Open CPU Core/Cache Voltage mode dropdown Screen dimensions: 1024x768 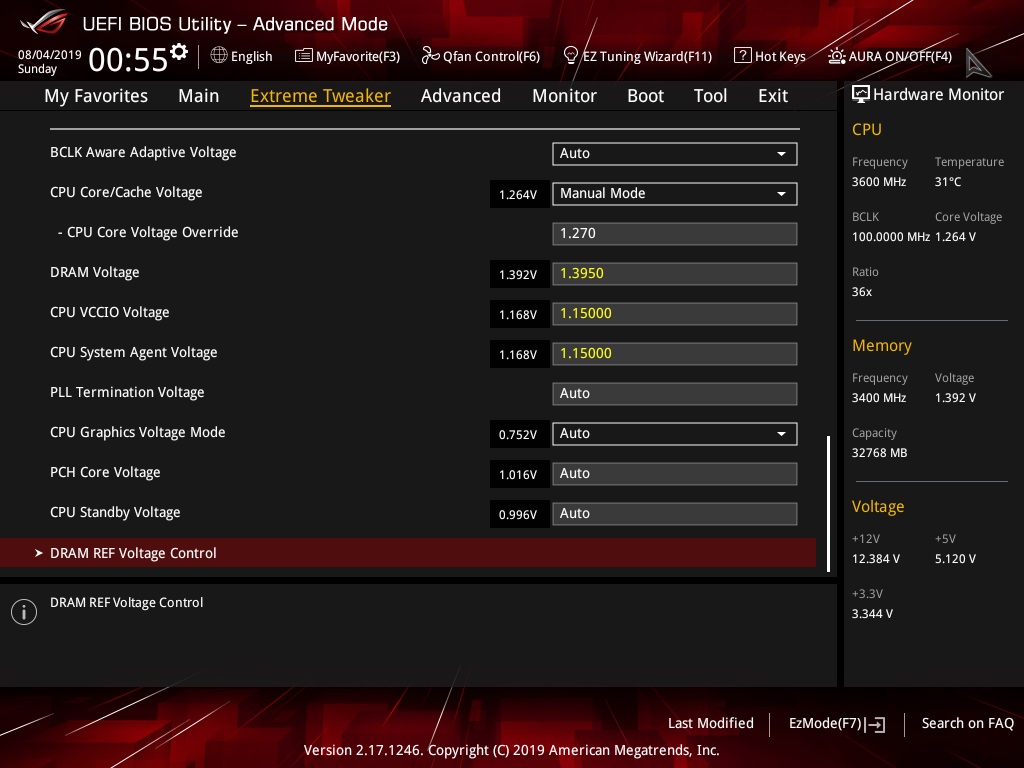(675, 193)
